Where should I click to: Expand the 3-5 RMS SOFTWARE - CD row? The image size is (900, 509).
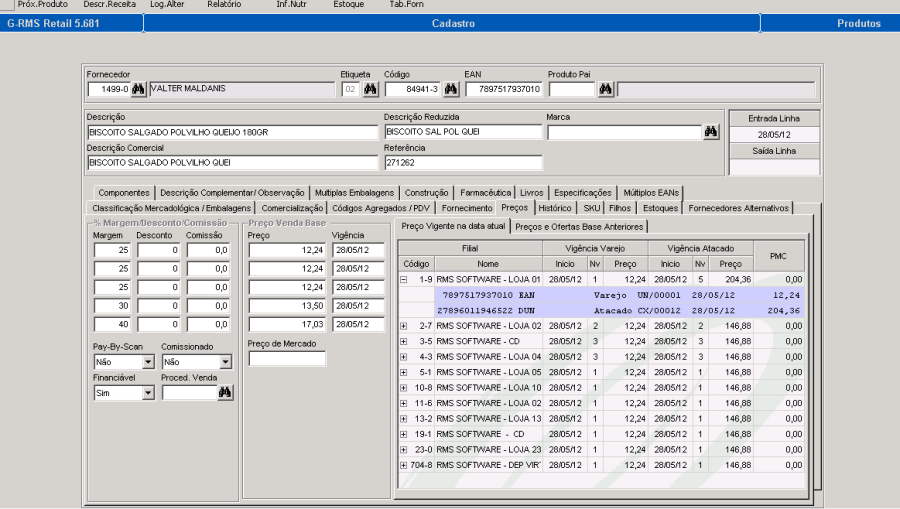[x=404, y=341]
